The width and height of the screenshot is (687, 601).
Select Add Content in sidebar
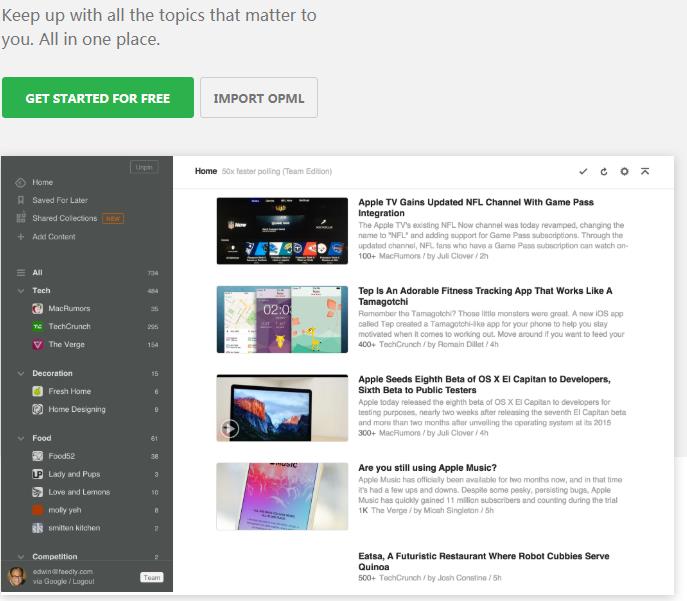pyautogui.click(x=54, y=237)
